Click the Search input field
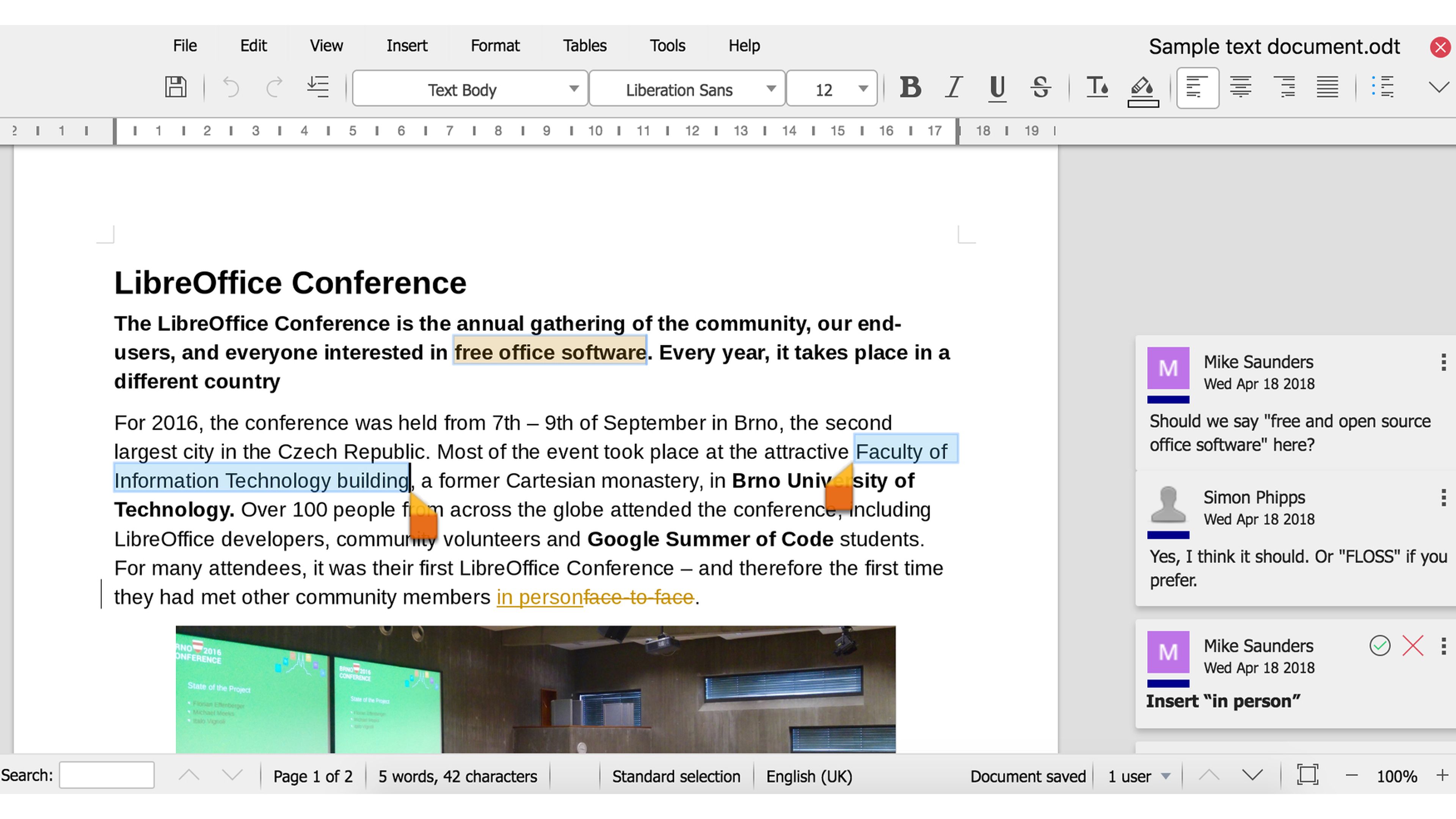Screen dimensions: 1456x819 107,775
